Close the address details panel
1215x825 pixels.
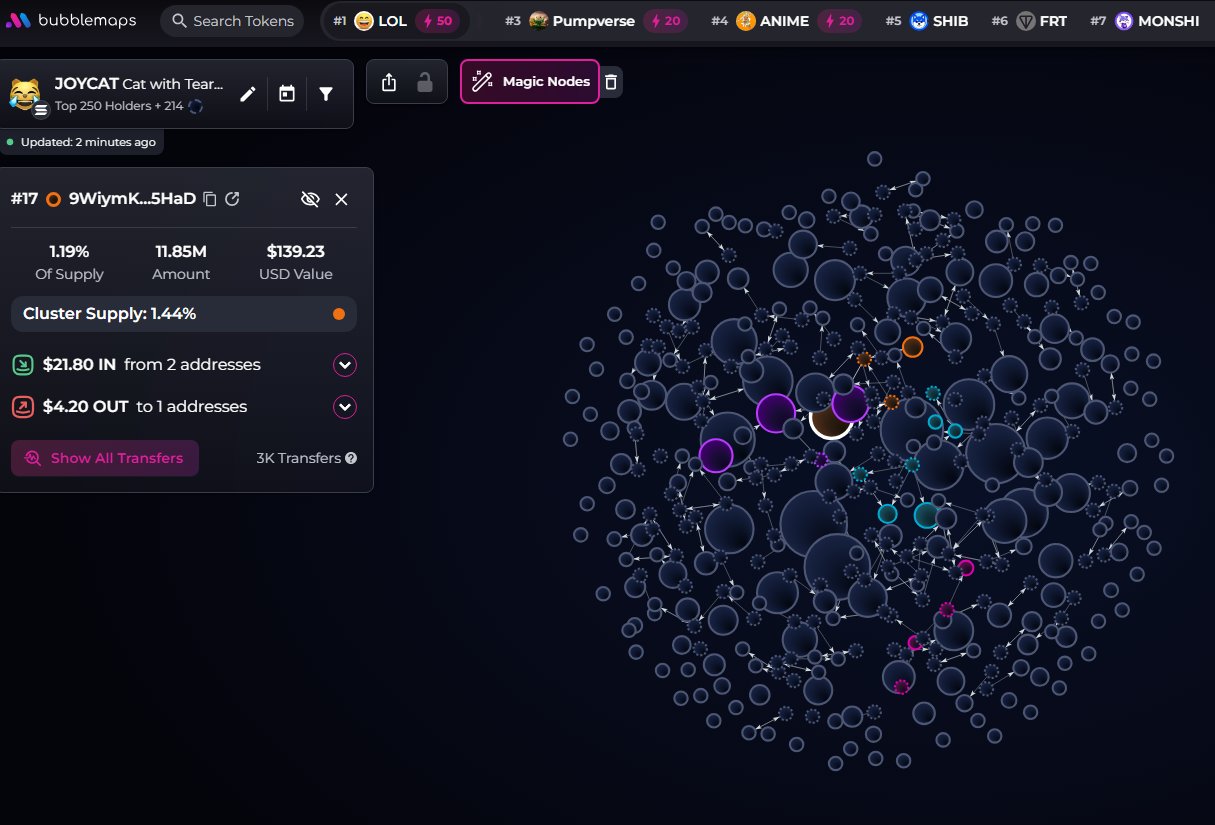[341, 199]
